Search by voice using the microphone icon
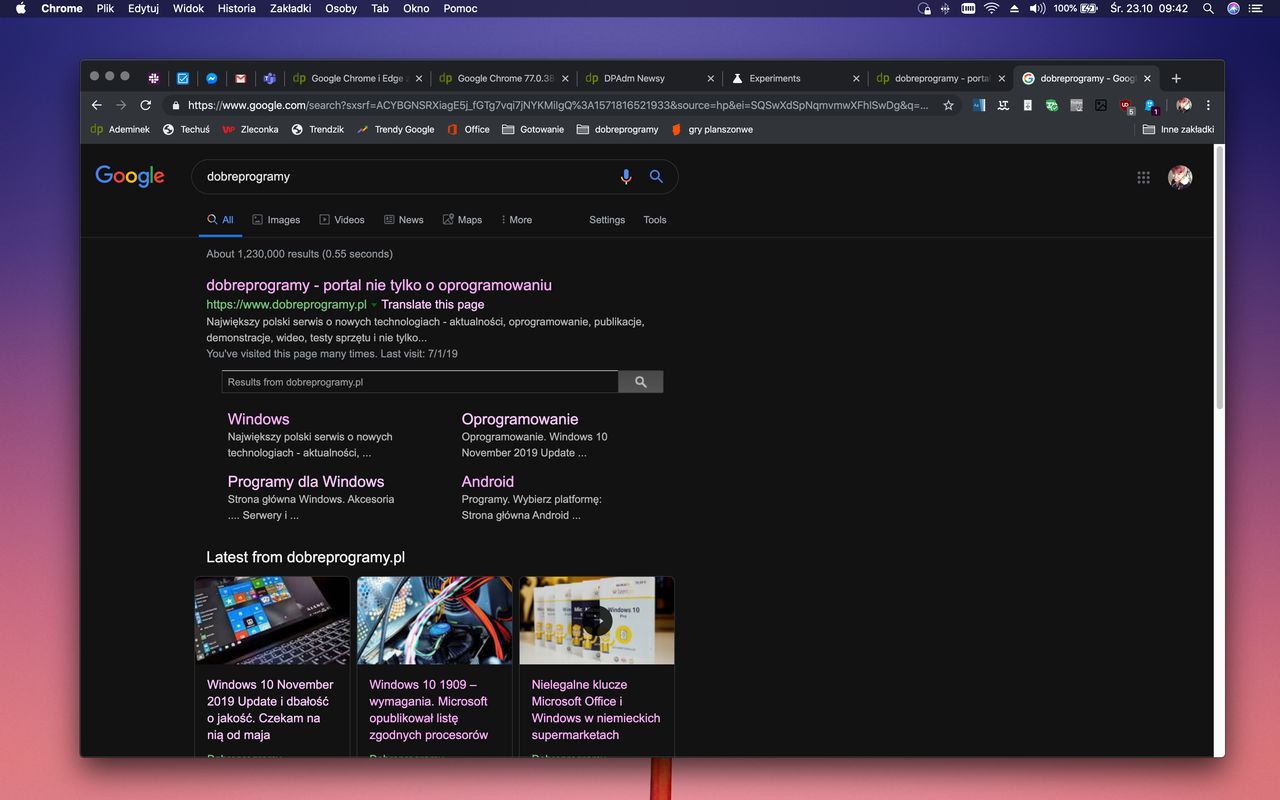This screenshot has height=800, width=1280. click(626, 177)
